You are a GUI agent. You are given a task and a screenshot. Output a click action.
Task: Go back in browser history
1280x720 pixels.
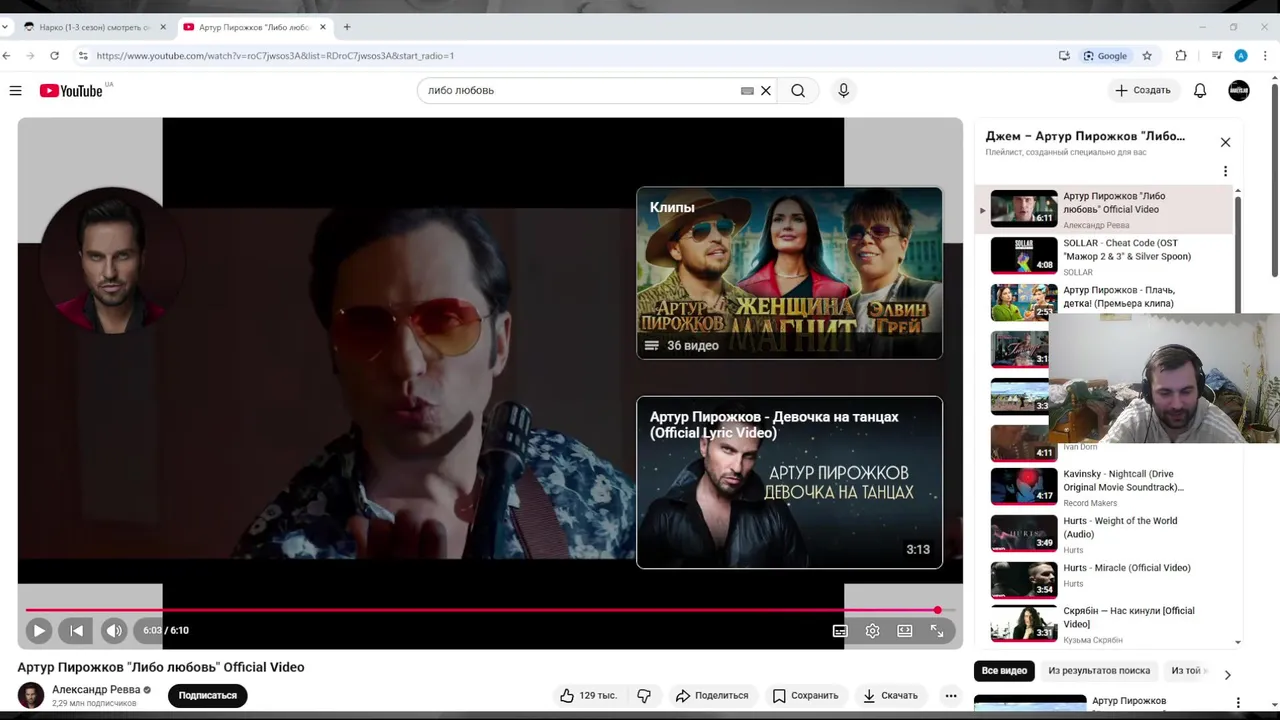(7, 56)
